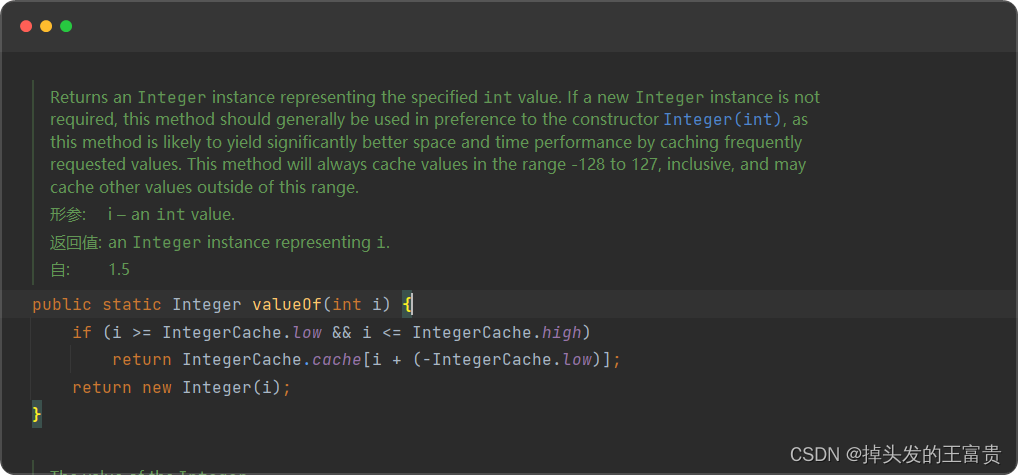This screenshot has height=475, width=1018.
Task: Select the 'public' keyword in method signature
Action: pos(62,304)
